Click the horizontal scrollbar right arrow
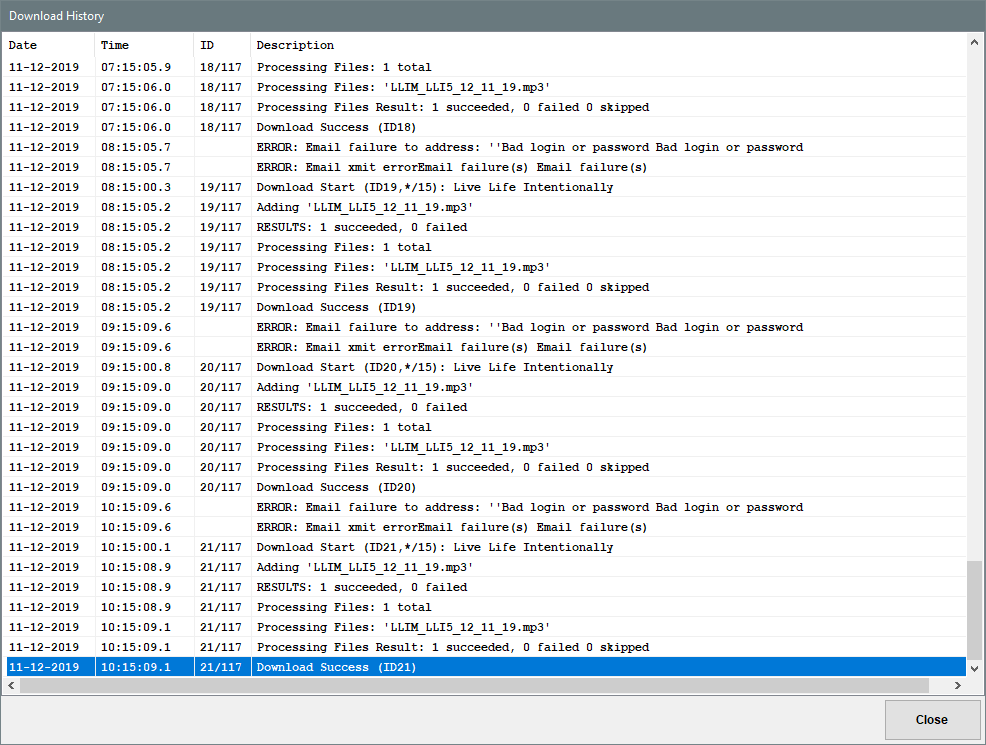Viewport: 986px width, 745px height. (x=958, y=686)
